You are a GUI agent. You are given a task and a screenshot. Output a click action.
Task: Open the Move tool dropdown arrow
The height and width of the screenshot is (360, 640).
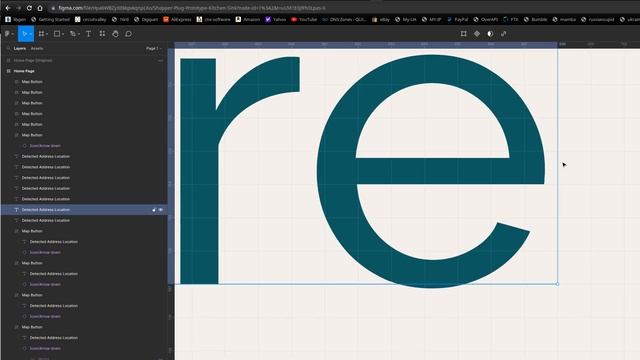click(x=31, y=34)
